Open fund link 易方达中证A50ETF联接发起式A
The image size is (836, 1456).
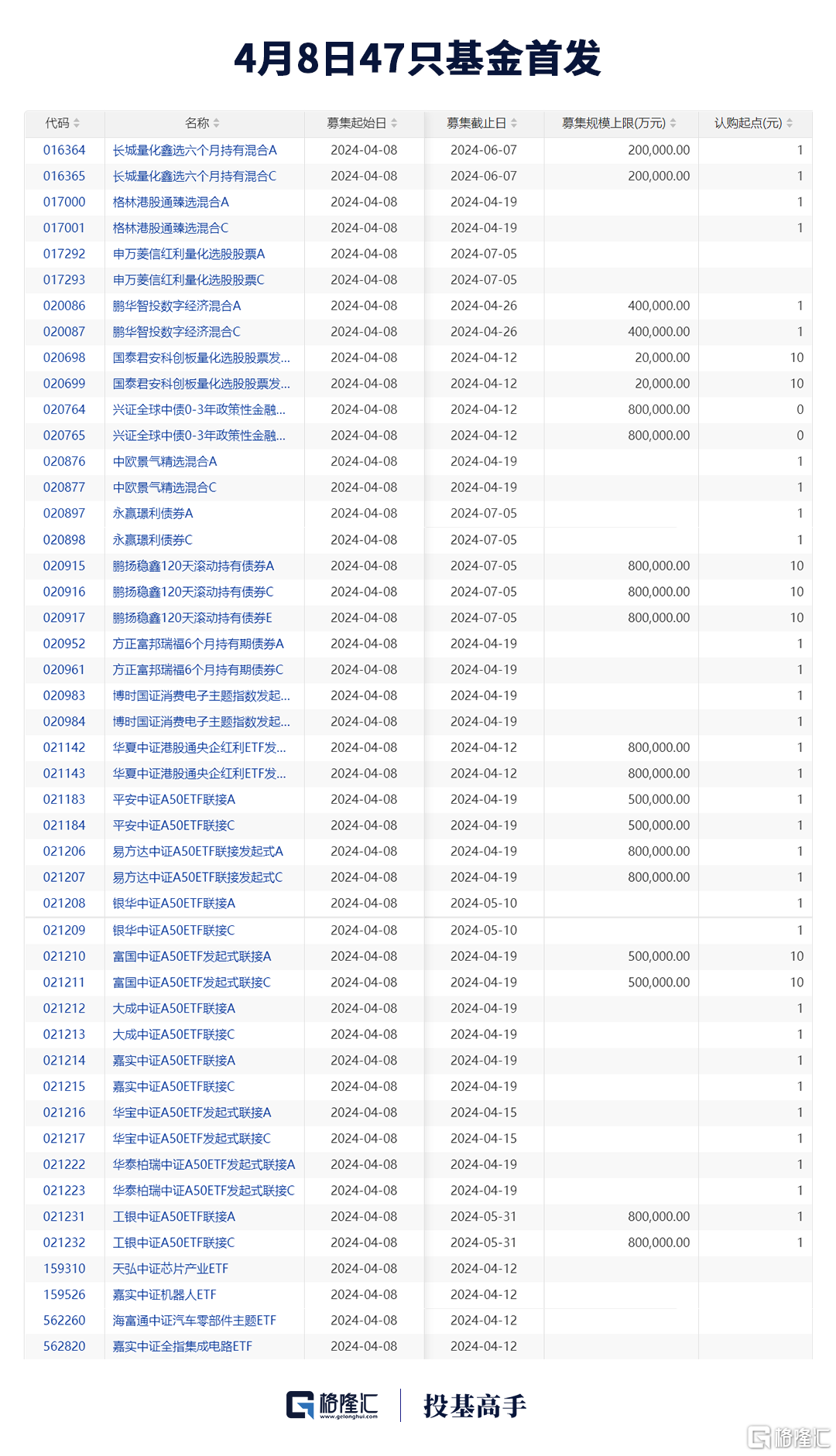tap(198, 851)
